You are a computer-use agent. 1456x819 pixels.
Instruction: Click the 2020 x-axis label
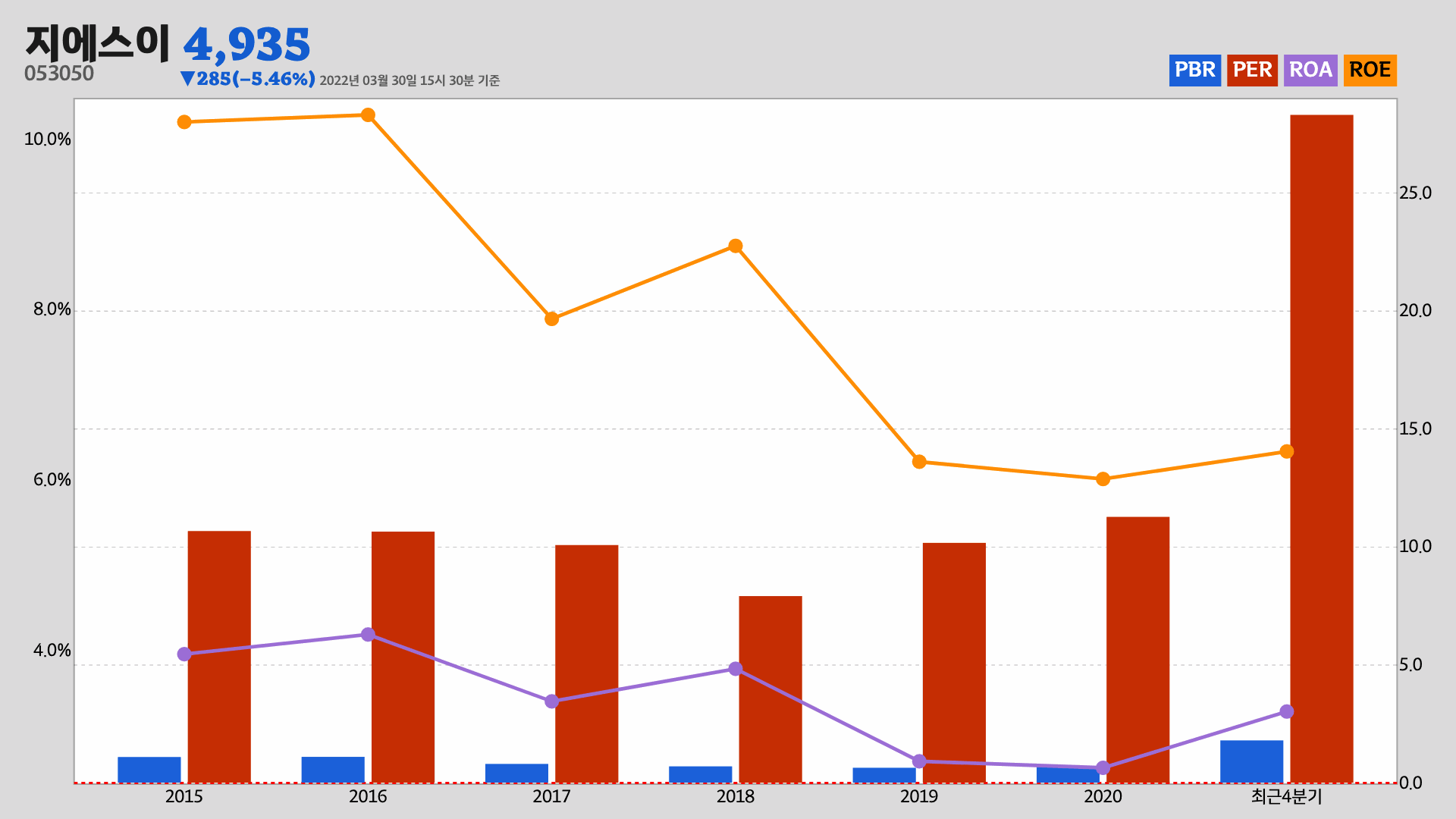[1103, 796]
